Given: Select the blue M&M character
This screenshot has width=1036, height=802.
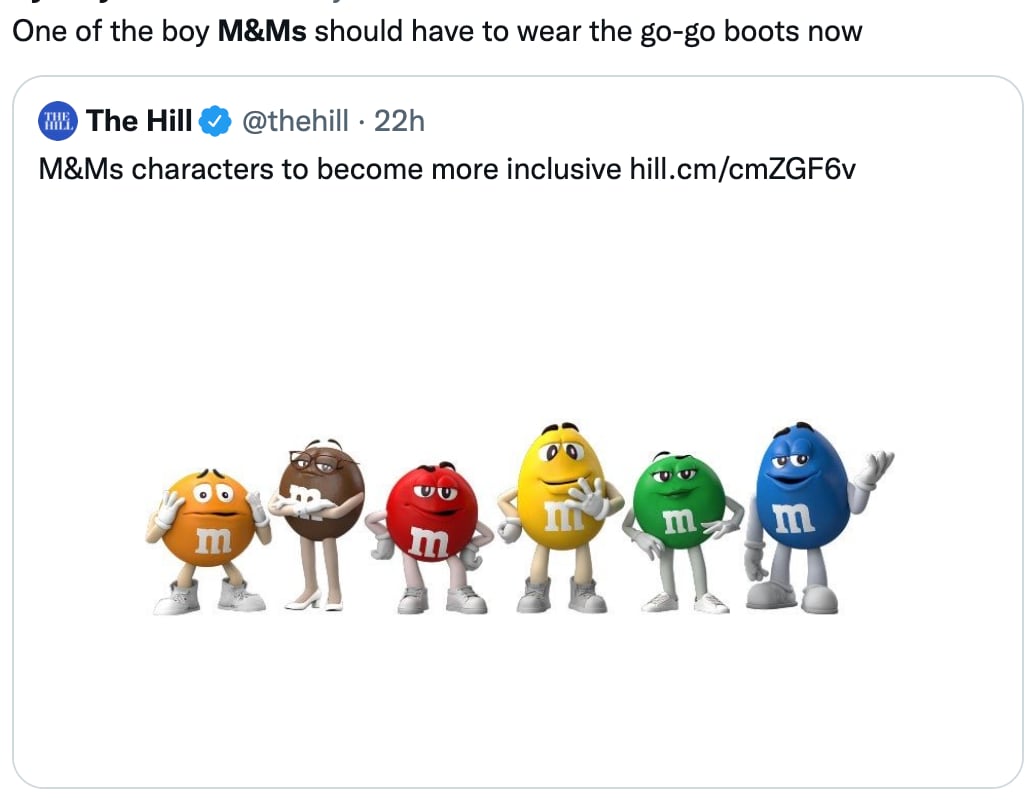Looking at the screenshot, I should [803, 490].
